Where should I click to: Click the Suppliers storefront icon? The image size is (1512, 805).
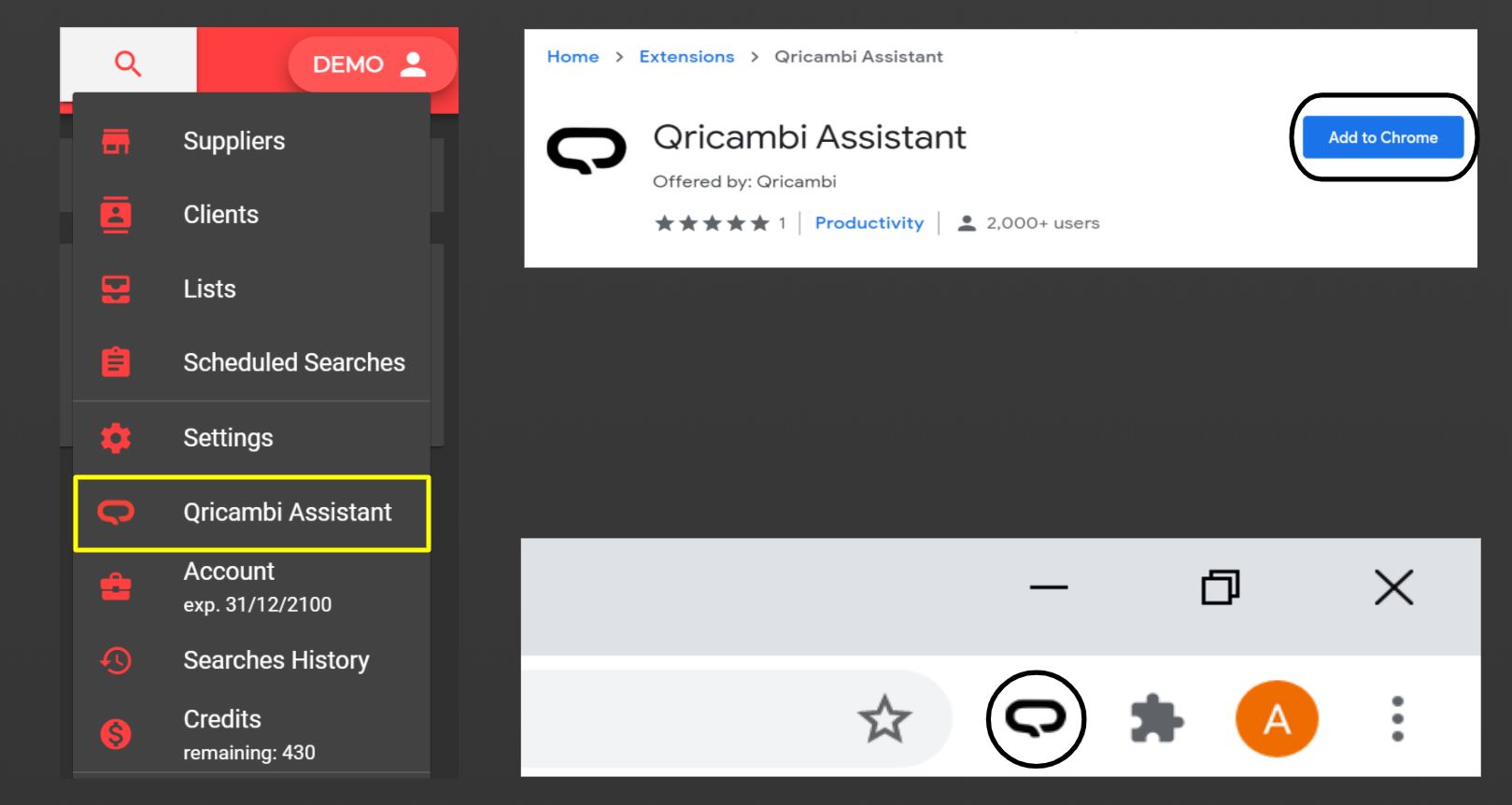116,141
